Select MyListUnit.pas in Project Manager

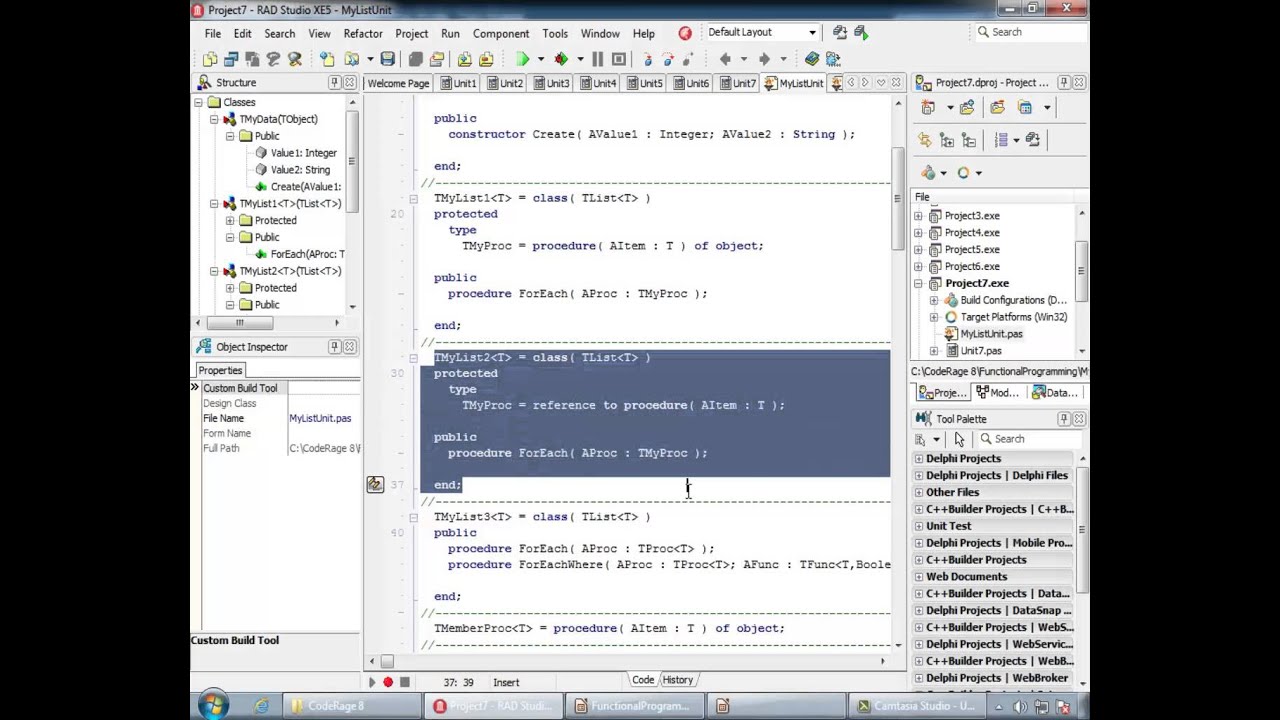click(x=991, y=334)
